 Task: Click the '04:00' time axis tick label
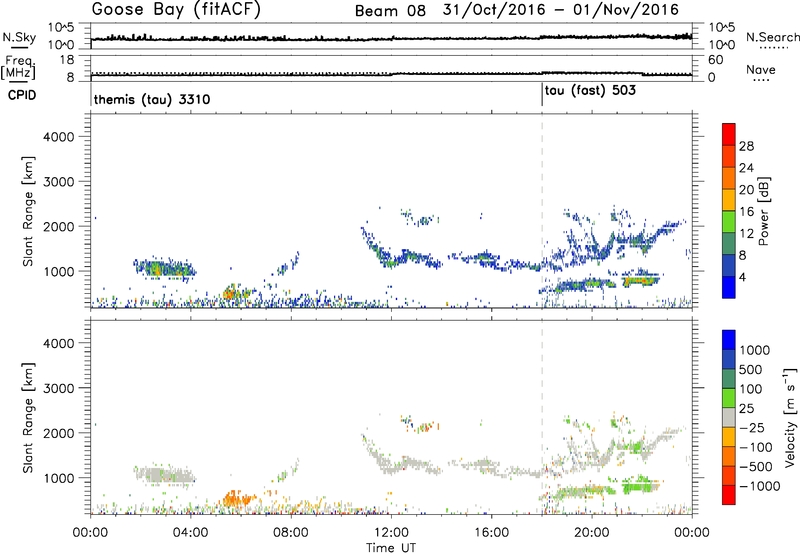(x=191, y=533)
